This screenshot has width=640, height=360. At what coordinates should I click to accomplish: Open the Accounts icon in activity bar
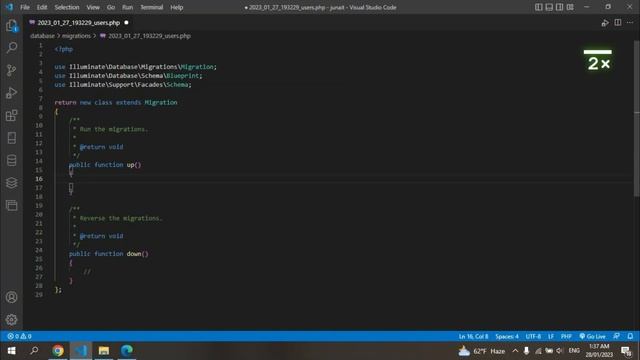pos(11,297)
